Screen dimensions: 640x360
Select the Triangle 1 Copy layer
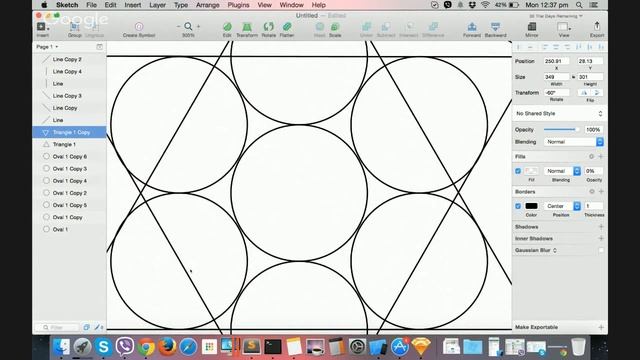pos(69,132)
